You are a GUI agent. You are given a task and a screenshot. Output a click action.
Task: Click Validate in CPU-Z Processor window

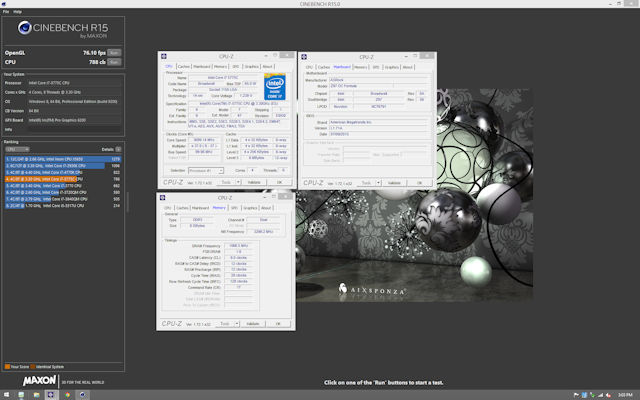tap(254, 182)
